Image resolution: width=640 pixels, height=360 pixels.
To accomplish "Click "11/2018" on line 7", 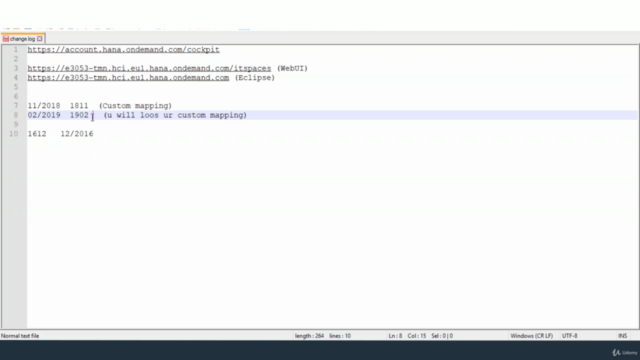I will coord(44,106).
